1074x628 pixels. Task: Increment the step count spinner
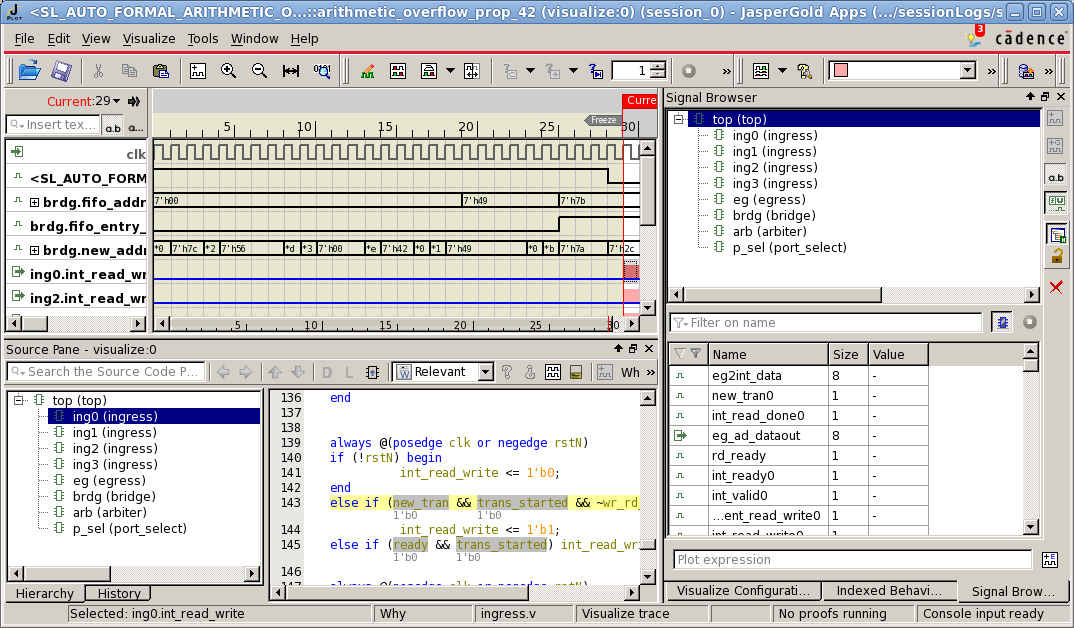pyautogui.click(x=658, y=66)
